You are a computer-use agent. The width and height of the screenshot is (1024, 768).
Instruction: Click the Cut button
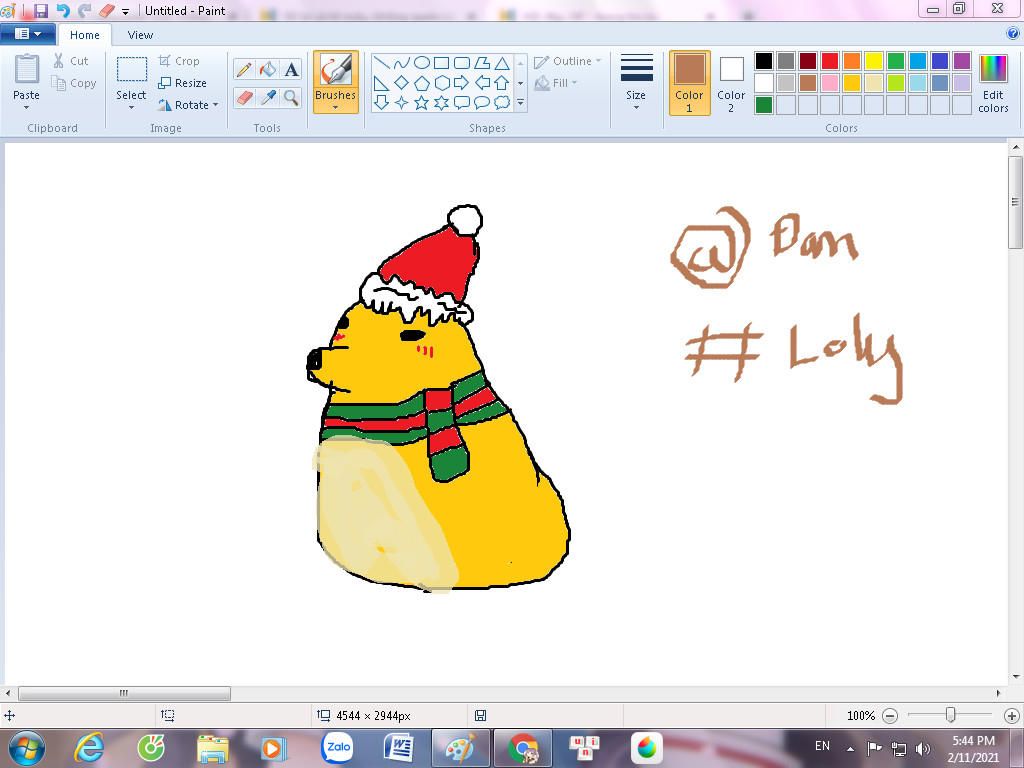coord(71,61)
